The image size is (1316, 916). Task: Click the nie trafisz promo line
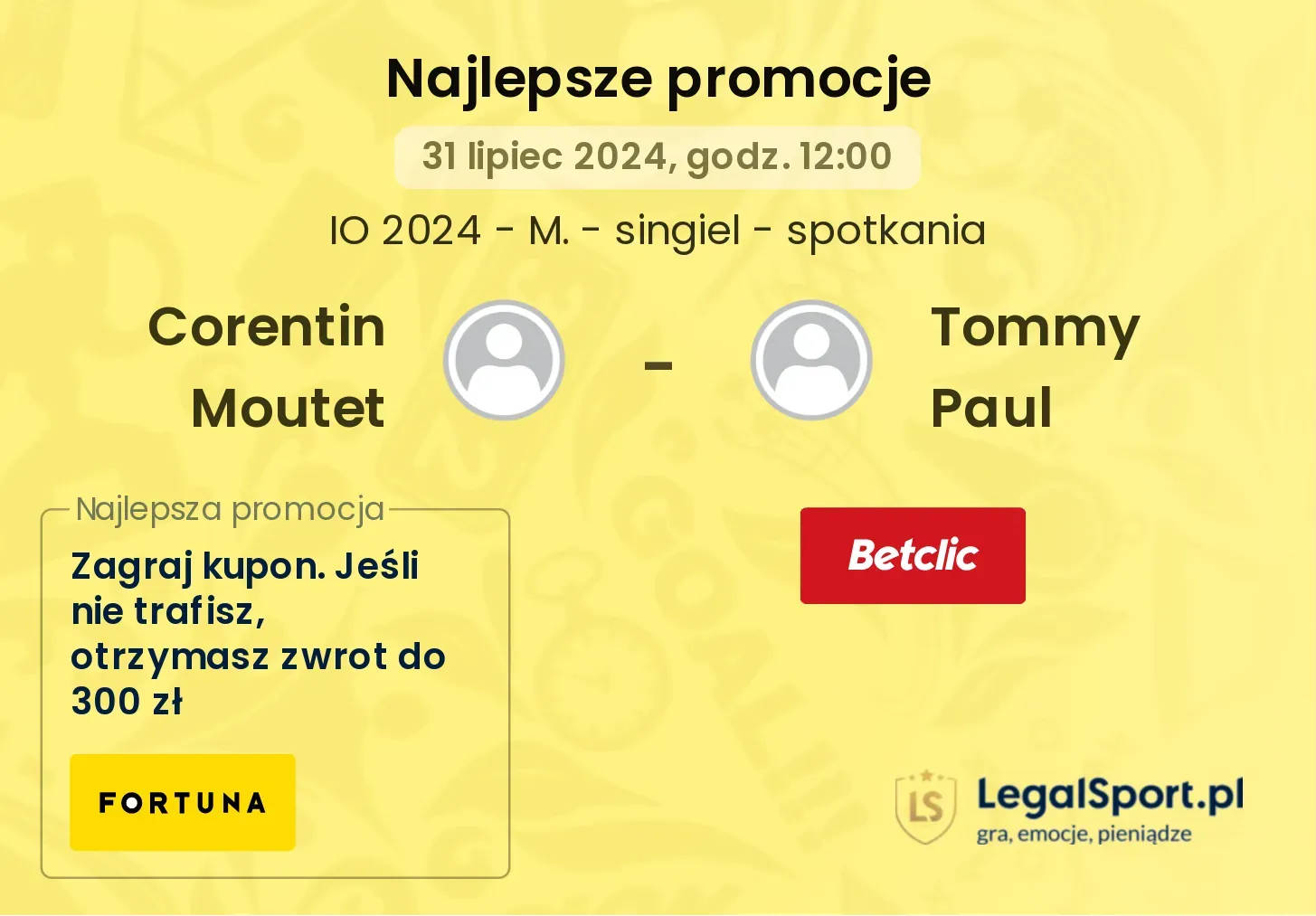point(168,612)
